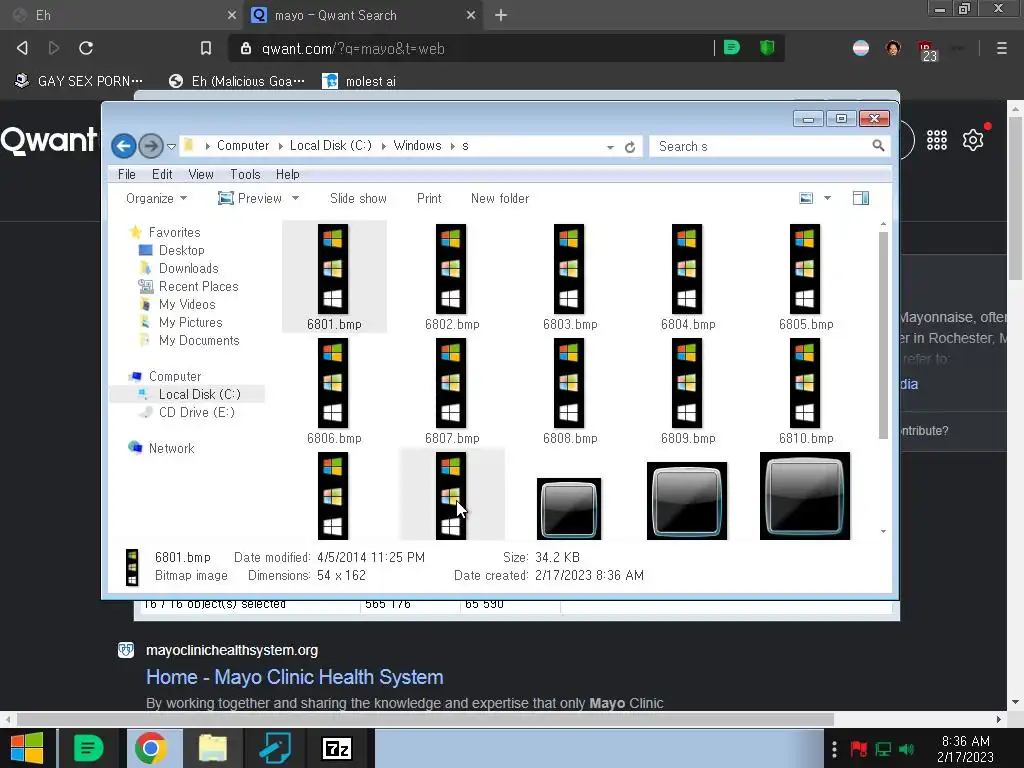
Task: Go back in Explorer folder history
Action: coord(123,146)
